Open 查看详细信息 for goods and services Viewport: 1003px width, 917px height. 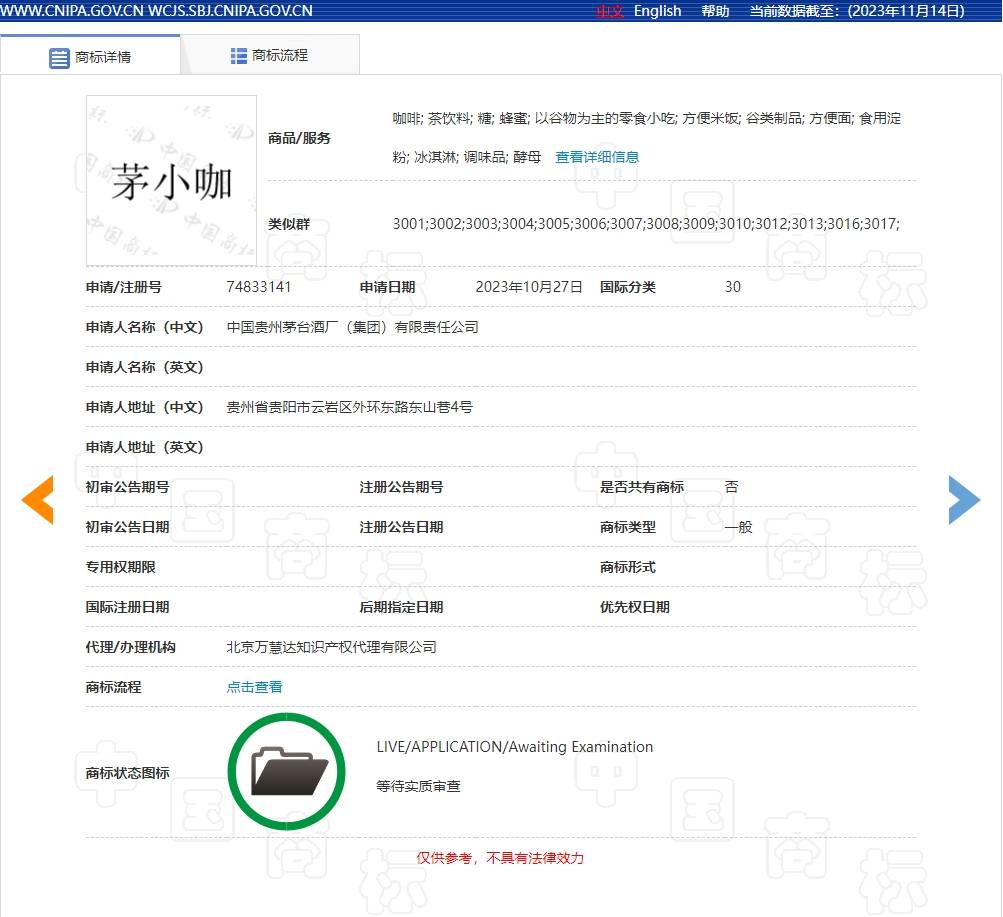click(597, 157)
